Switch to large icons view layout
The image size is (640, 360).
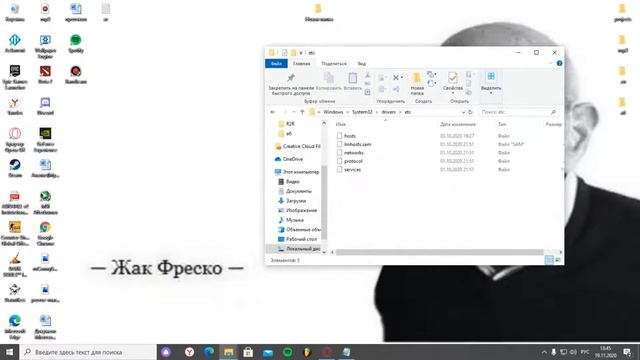[x=558, y=260]
